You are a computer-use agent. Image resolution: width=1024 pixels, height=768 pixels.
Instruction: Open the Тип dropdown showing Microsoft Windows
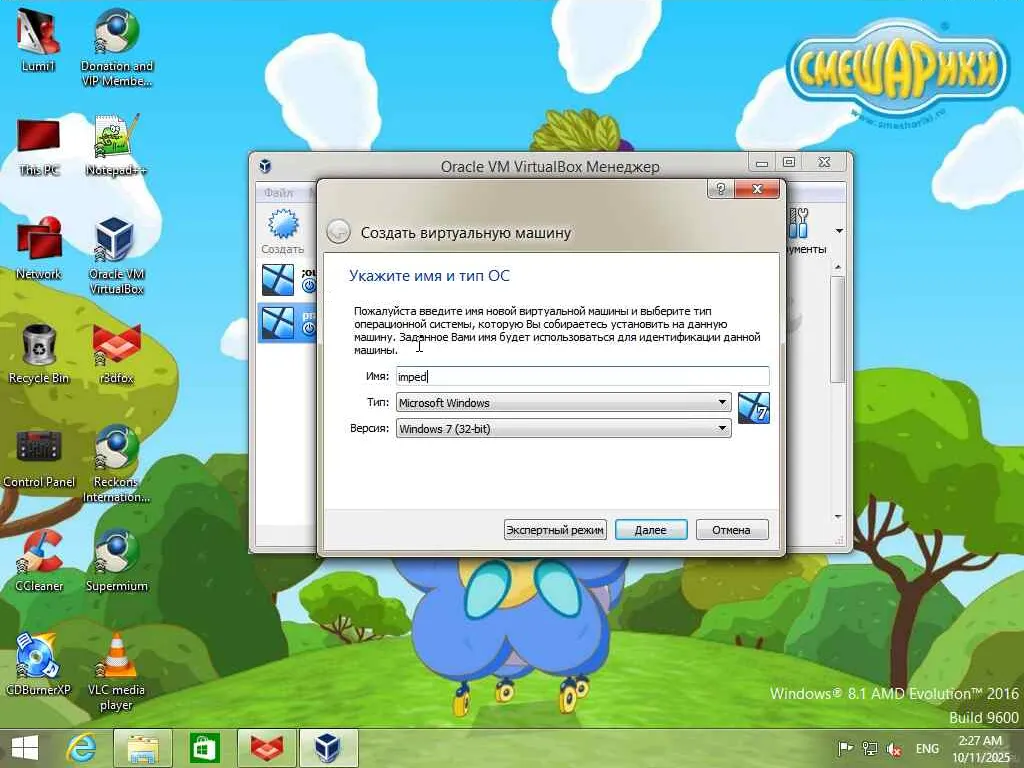click(x=564, y=402)
